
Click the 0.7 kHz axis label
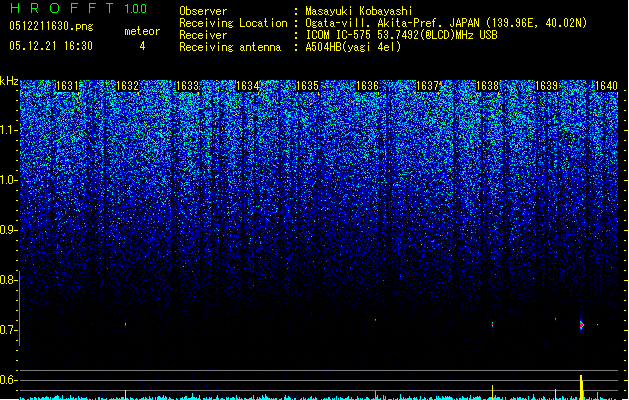pyautogui.click(x=7, y=330)
